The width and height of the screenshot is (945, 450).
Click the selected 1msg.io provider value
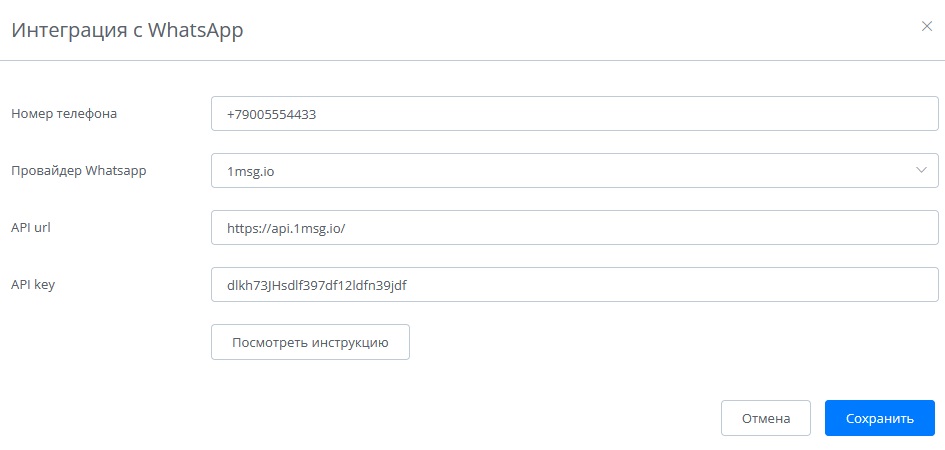coord(251,172)
